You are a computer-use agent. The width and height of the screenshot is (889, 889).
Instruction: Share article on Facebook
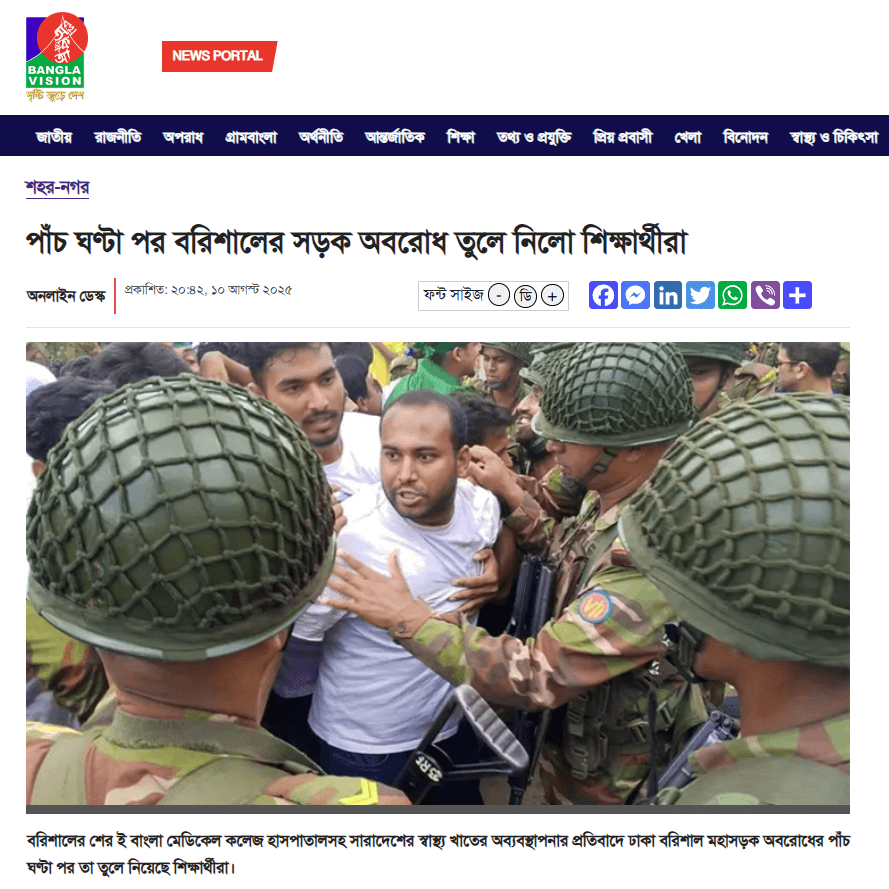point(603,295)
